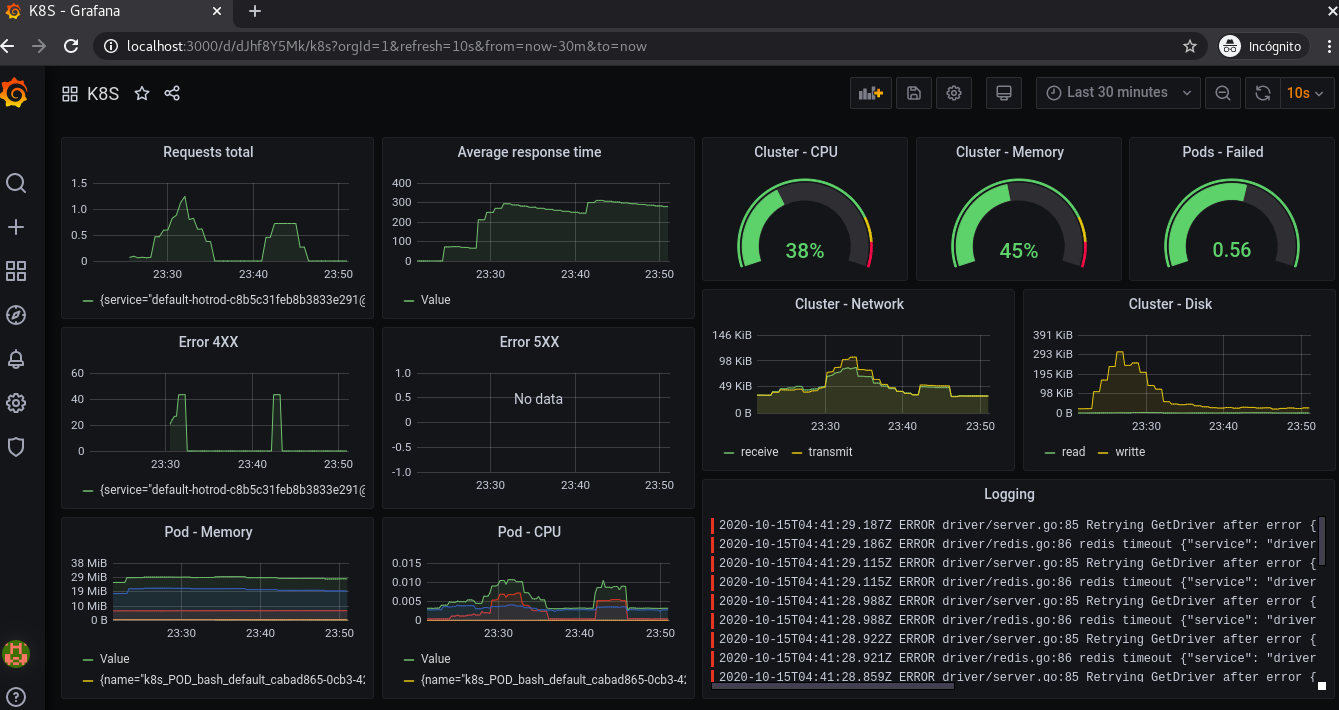Screen dimensions: 1339x710
Task: Open the Dashboards grid icon in sidebar
Action: (x=16, y=271)
